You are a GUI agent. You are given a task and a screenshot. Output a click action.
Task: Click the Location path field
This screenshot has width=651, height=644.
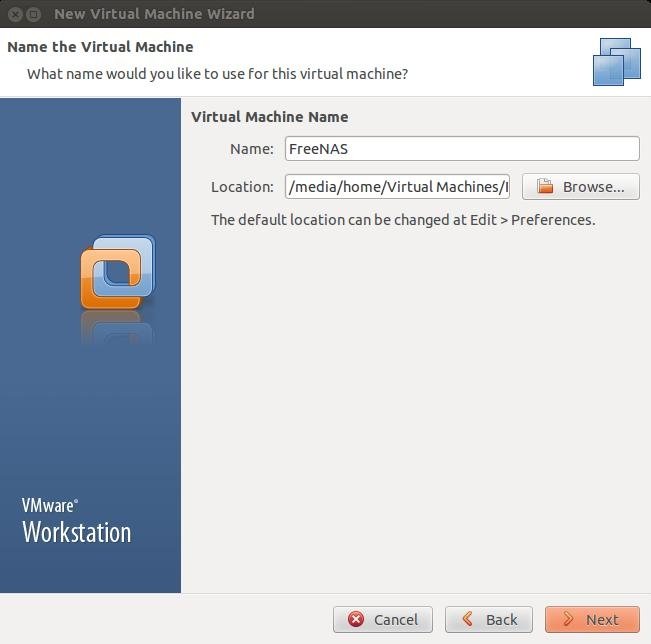click(x=397, y=186)
